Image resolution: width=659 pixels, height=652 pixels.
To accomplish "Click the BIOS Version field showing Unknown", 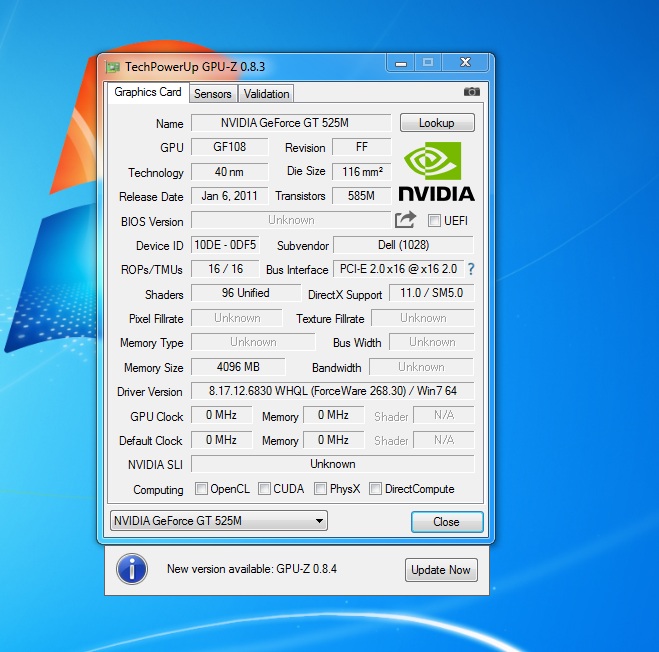I will coord(291,220).
